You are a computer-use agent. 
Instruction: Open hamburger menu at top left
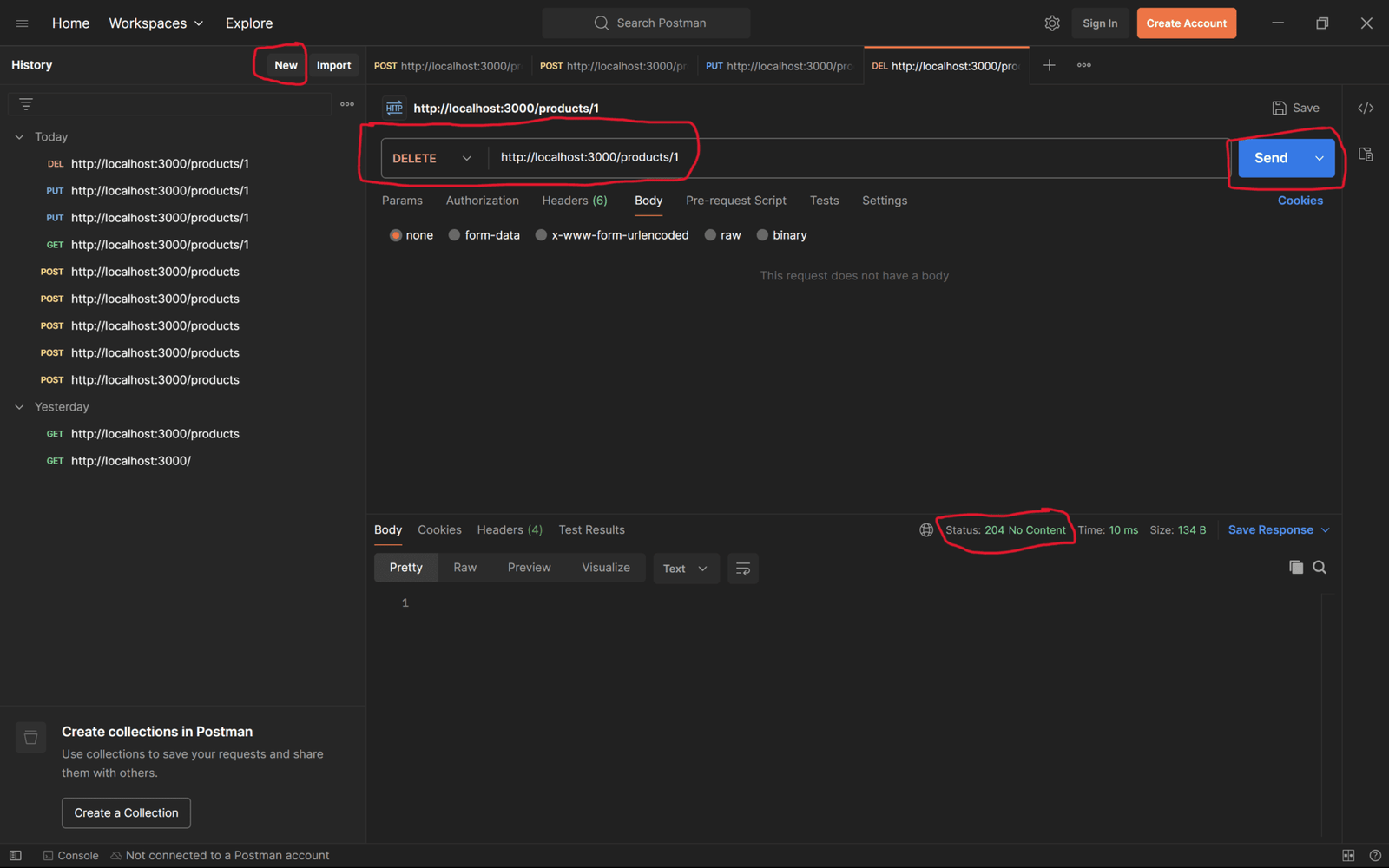pos(23,23)
